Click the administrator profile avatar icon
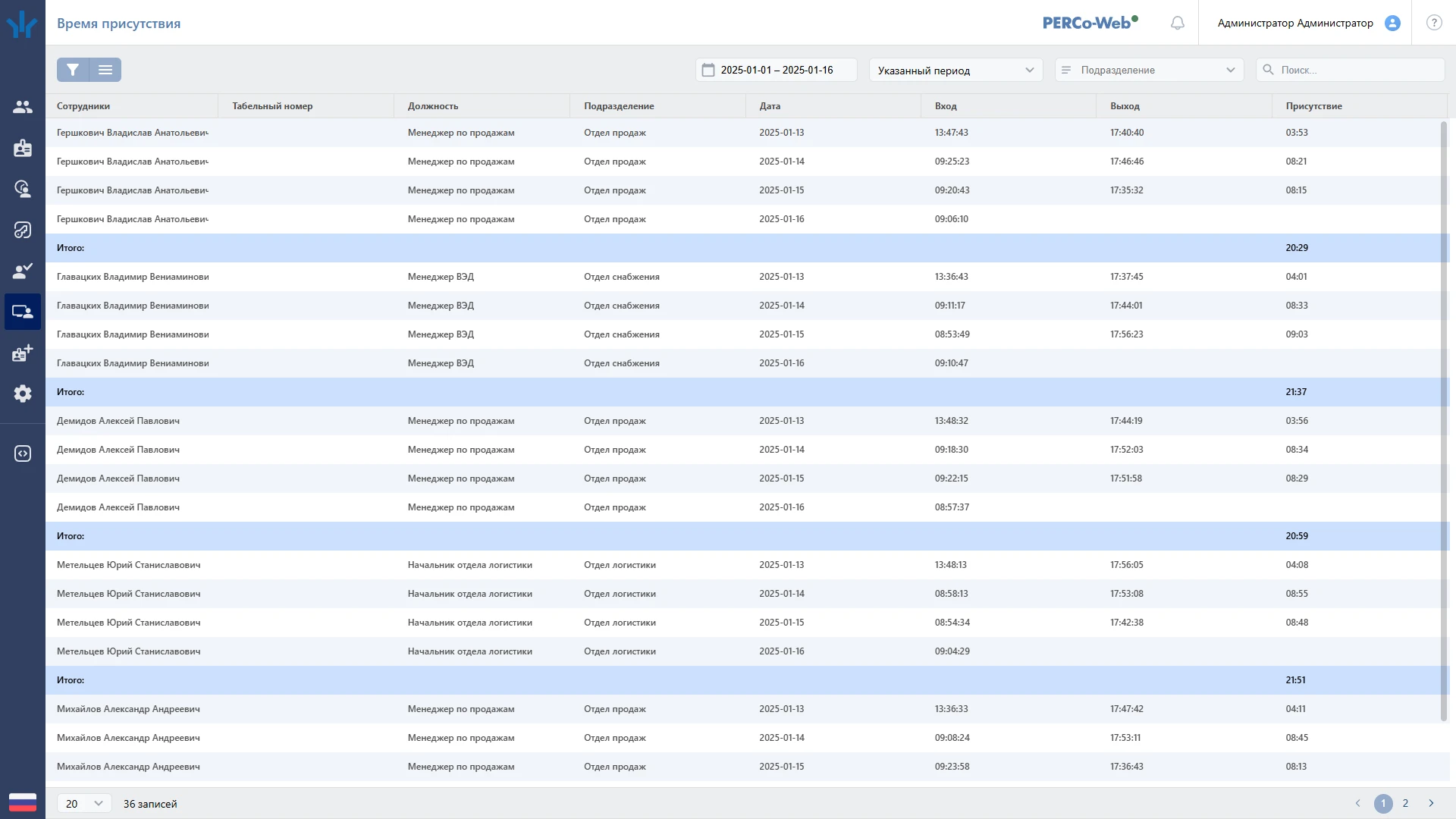Image resolution: width=1456 pixels, height=819 pixels. (x=1392, y=23)
